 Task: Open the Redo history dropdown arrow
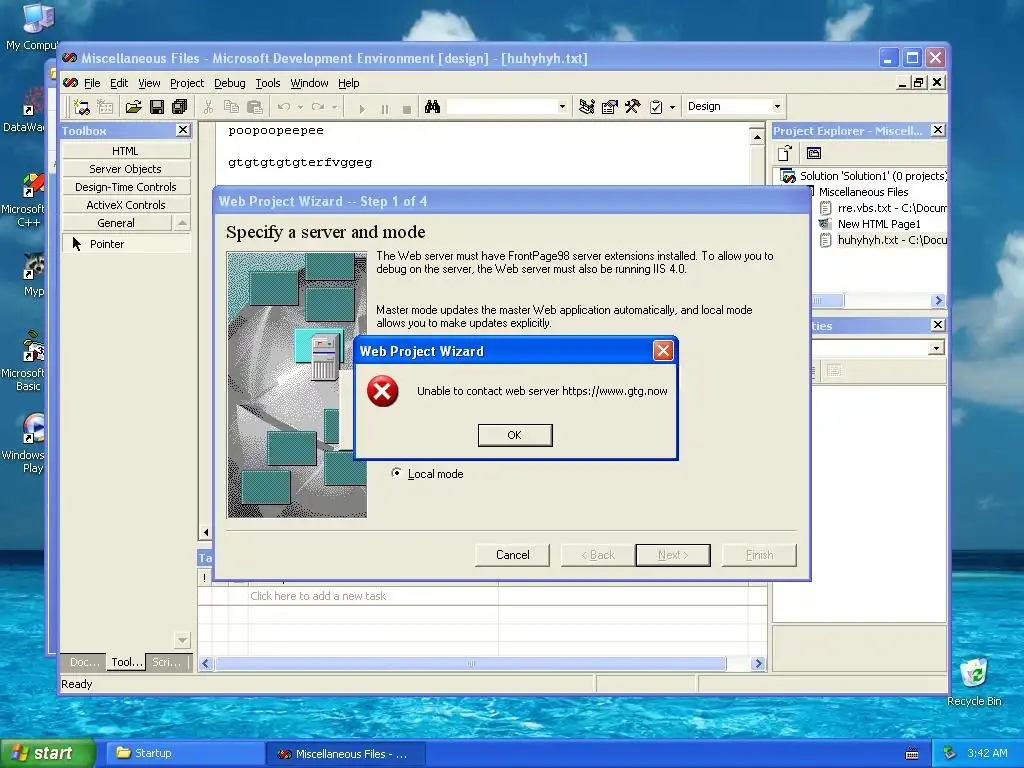pyautogui.click(x=334, y=107)
